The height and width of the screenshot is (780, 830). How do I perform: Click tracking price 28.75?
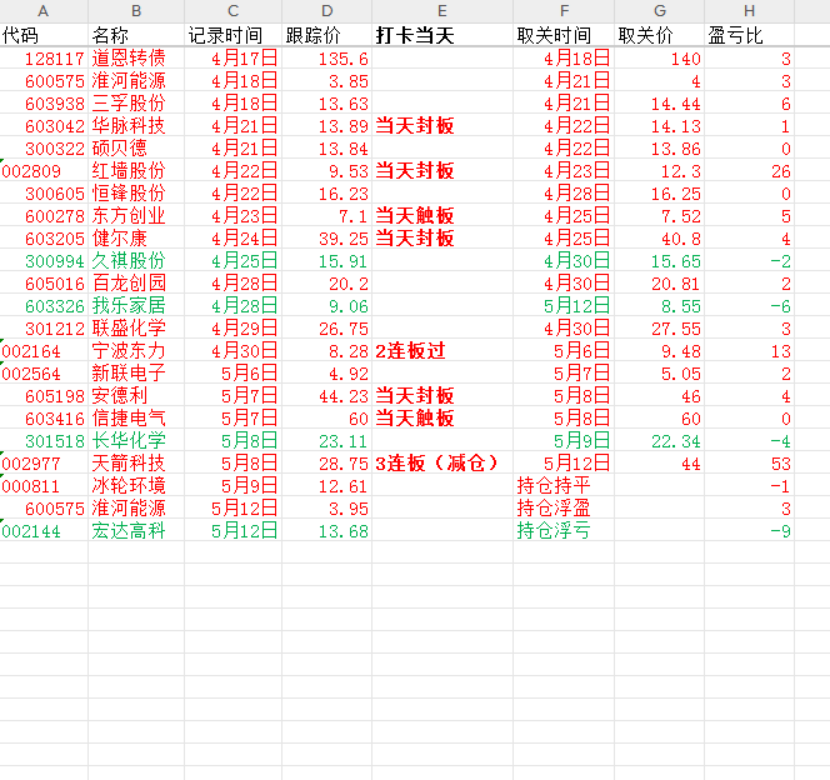pos(327,463)
